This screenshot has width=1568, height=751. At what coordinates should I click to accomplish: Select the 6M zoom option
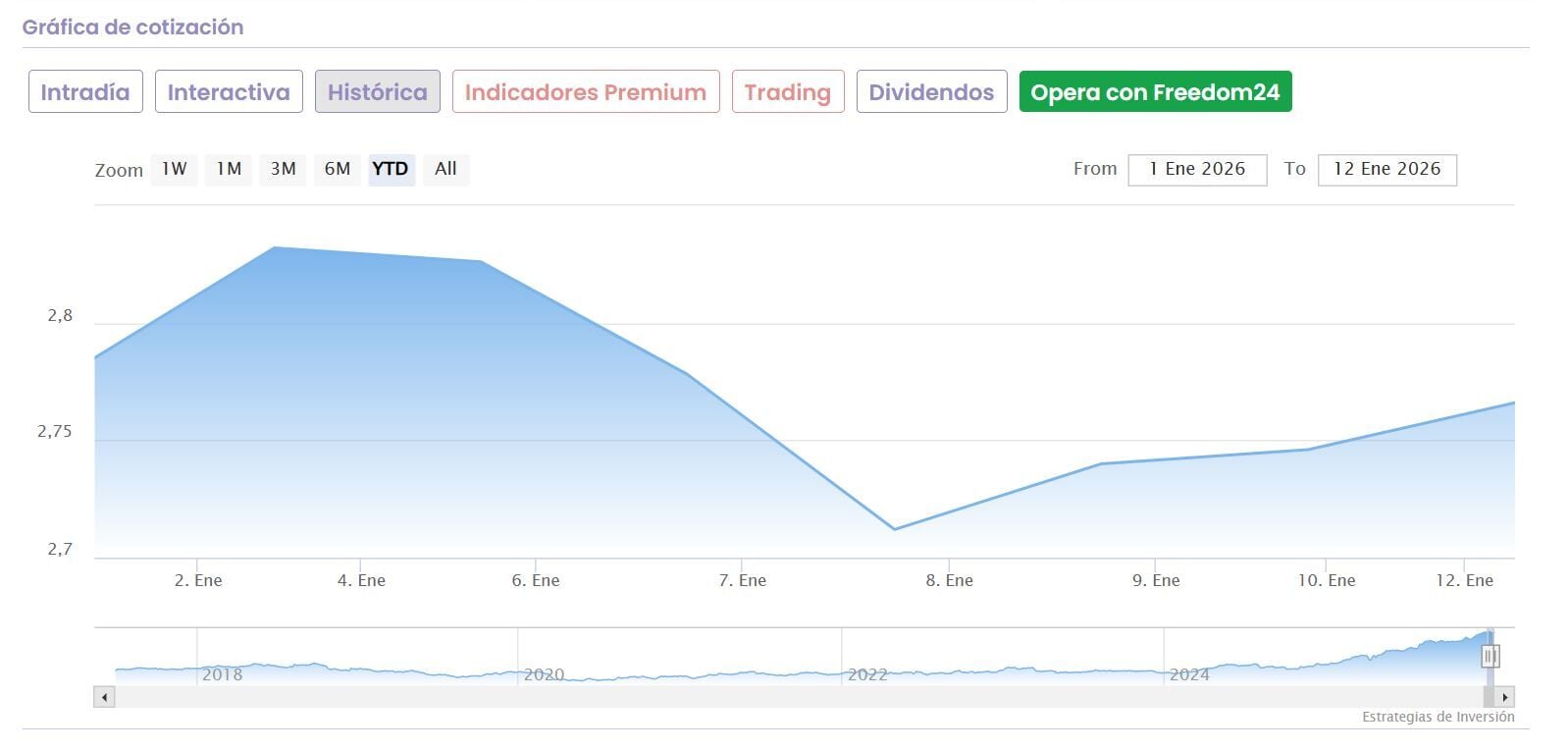338,169
